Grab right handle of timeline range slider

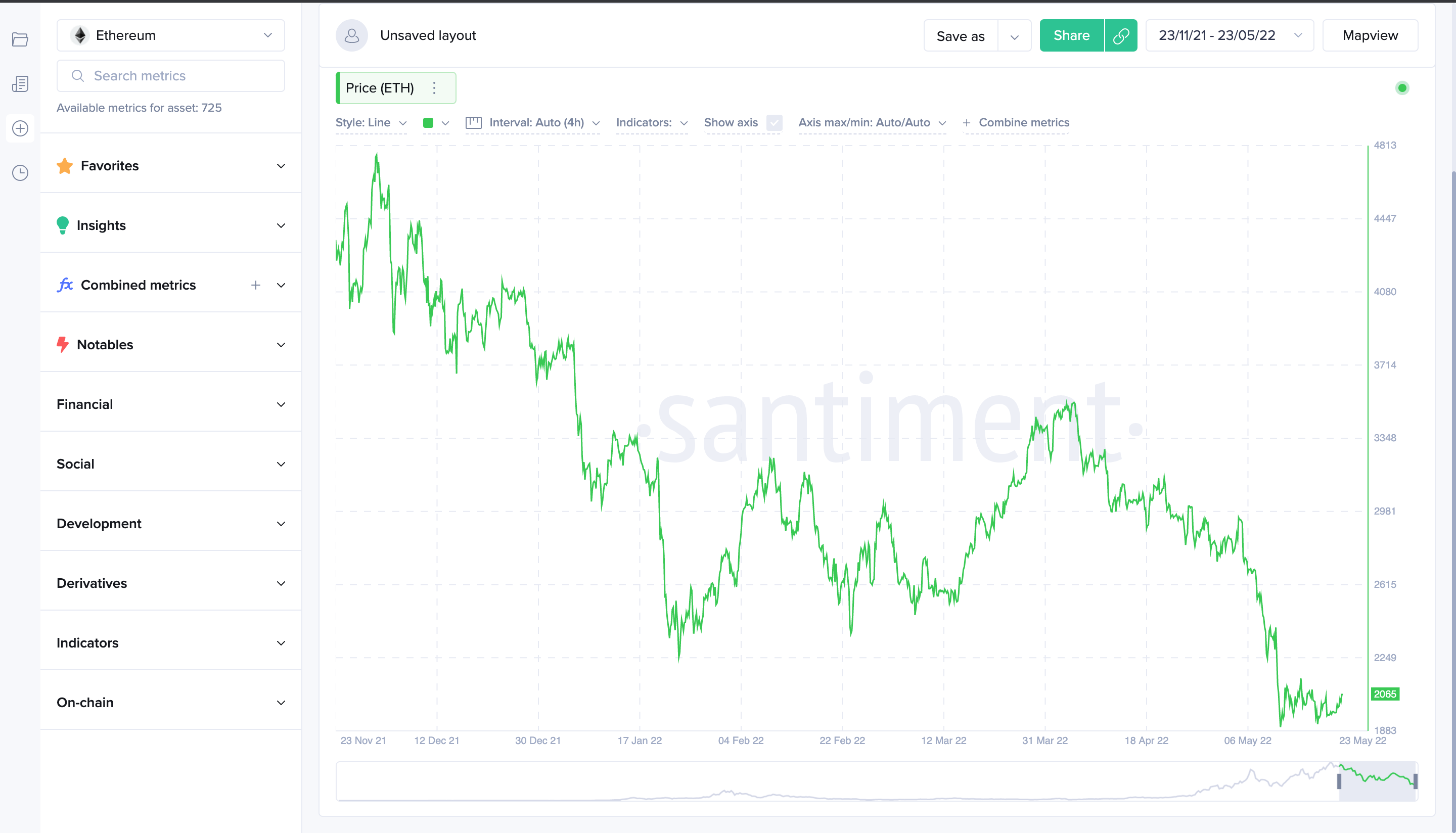point(1416,781)
